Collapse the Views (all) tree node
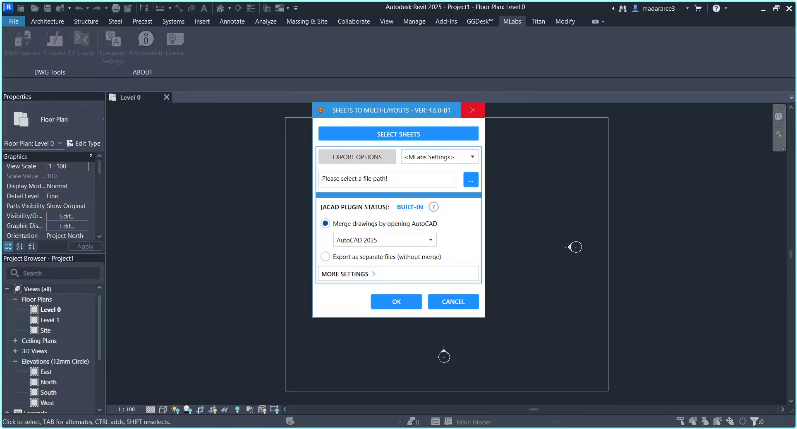The width and height of the screenshot is (797, 429). click(x=7, y=289)
